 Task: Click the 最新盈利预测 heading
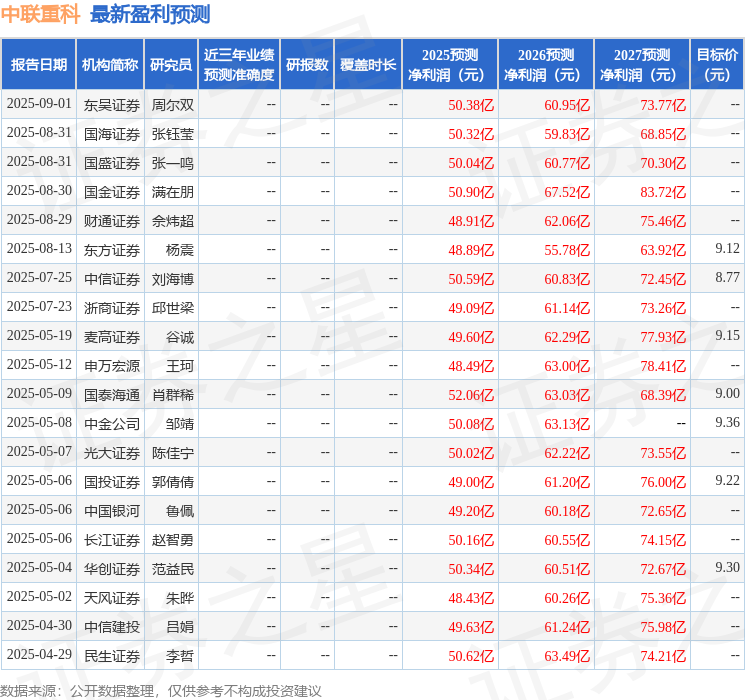150,14
